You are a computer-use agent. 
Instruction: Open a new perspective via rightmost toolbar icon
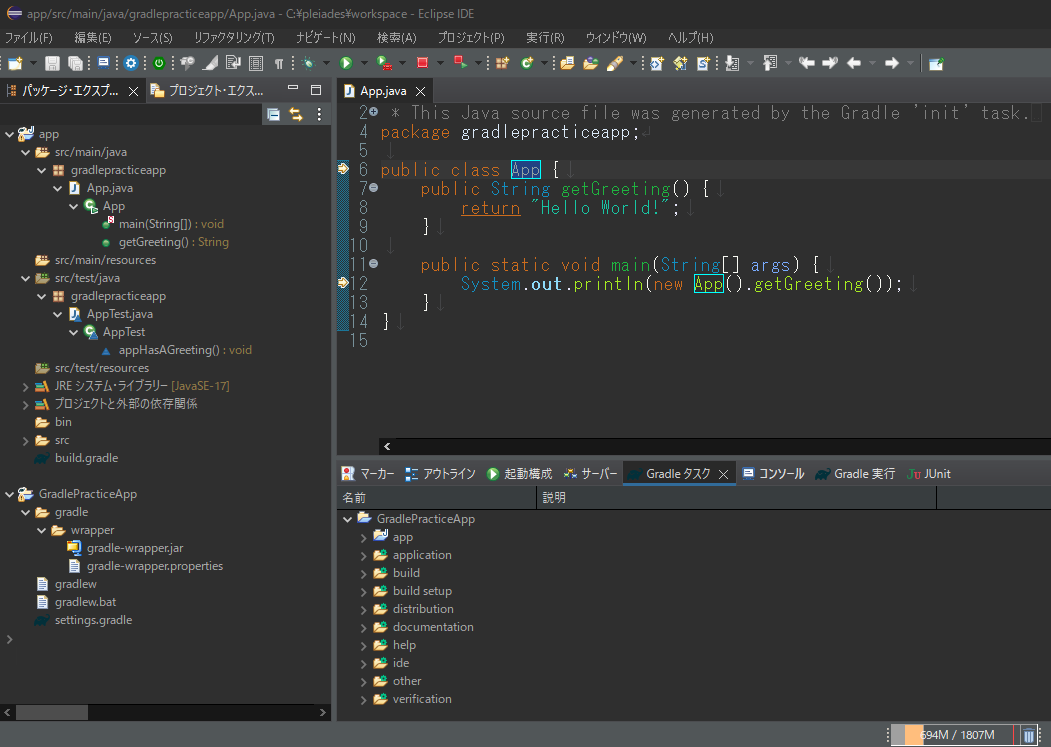[x=936, y=63]
